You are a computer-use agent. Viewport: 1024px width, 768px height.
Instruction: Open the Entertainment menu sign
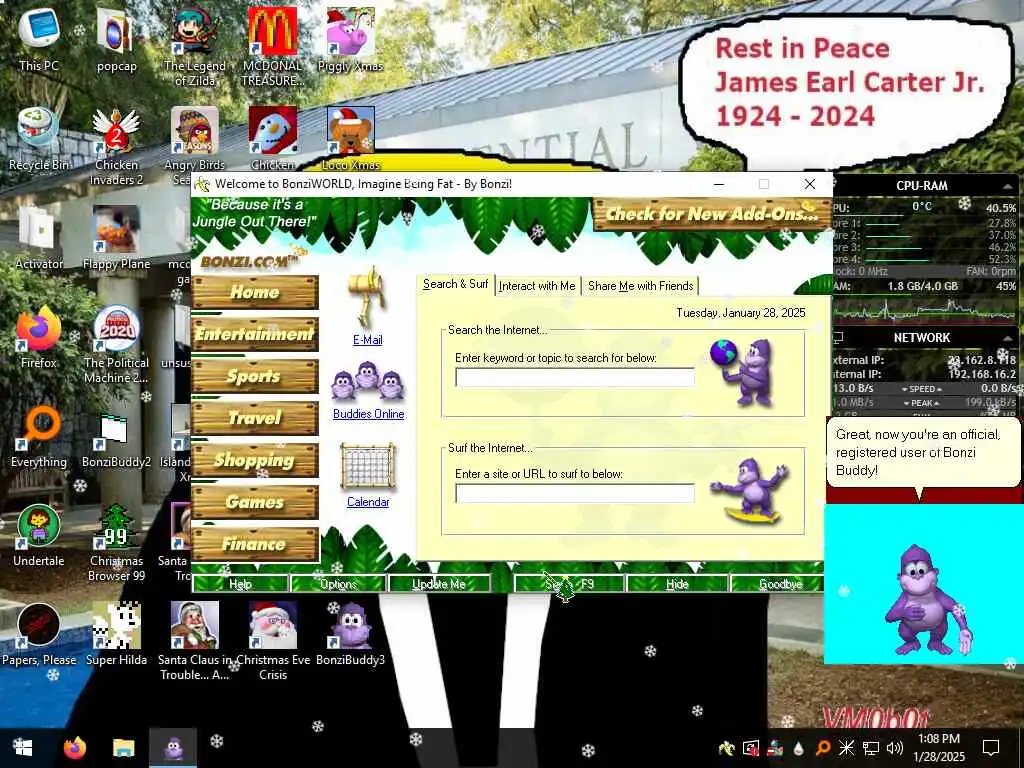pos(255,334)
